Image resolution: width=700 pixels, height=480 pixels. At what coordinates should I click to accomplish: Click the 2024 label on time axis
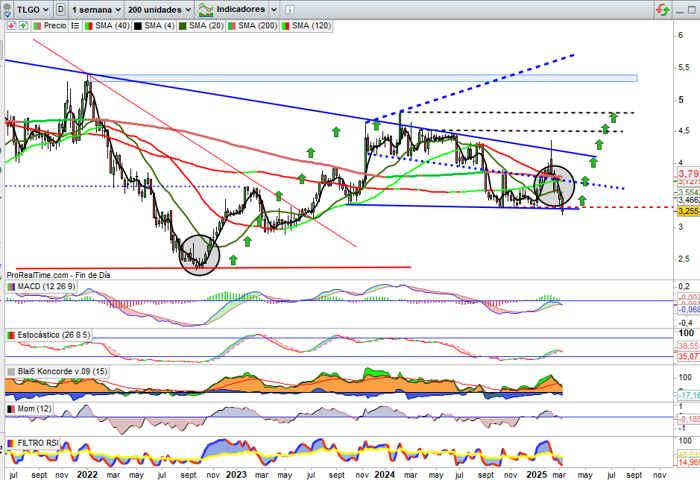click(385, 474)
